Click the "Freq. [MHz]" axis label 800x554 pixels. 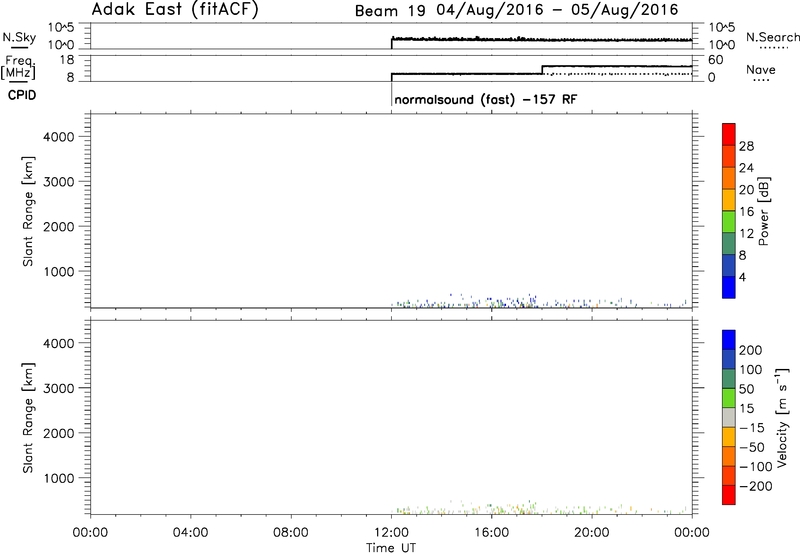pos(19,68)
